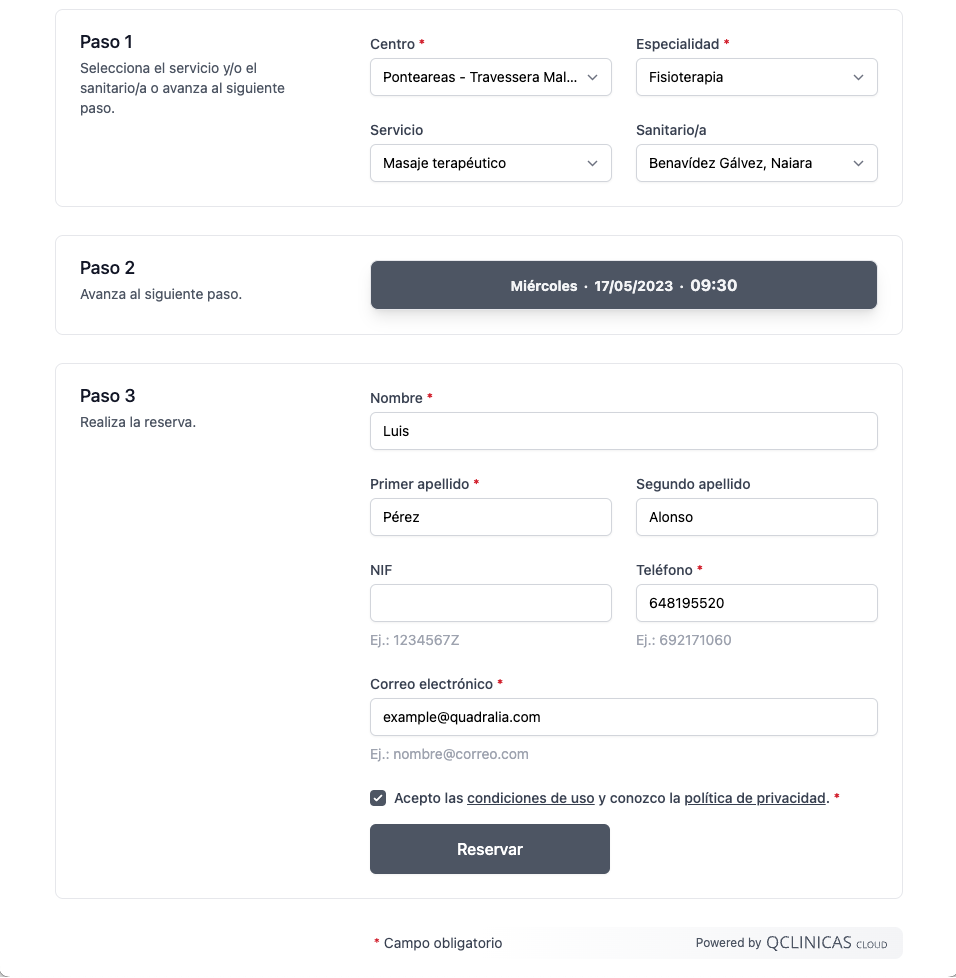Open the Centro dropdown

tap(480, 77)
